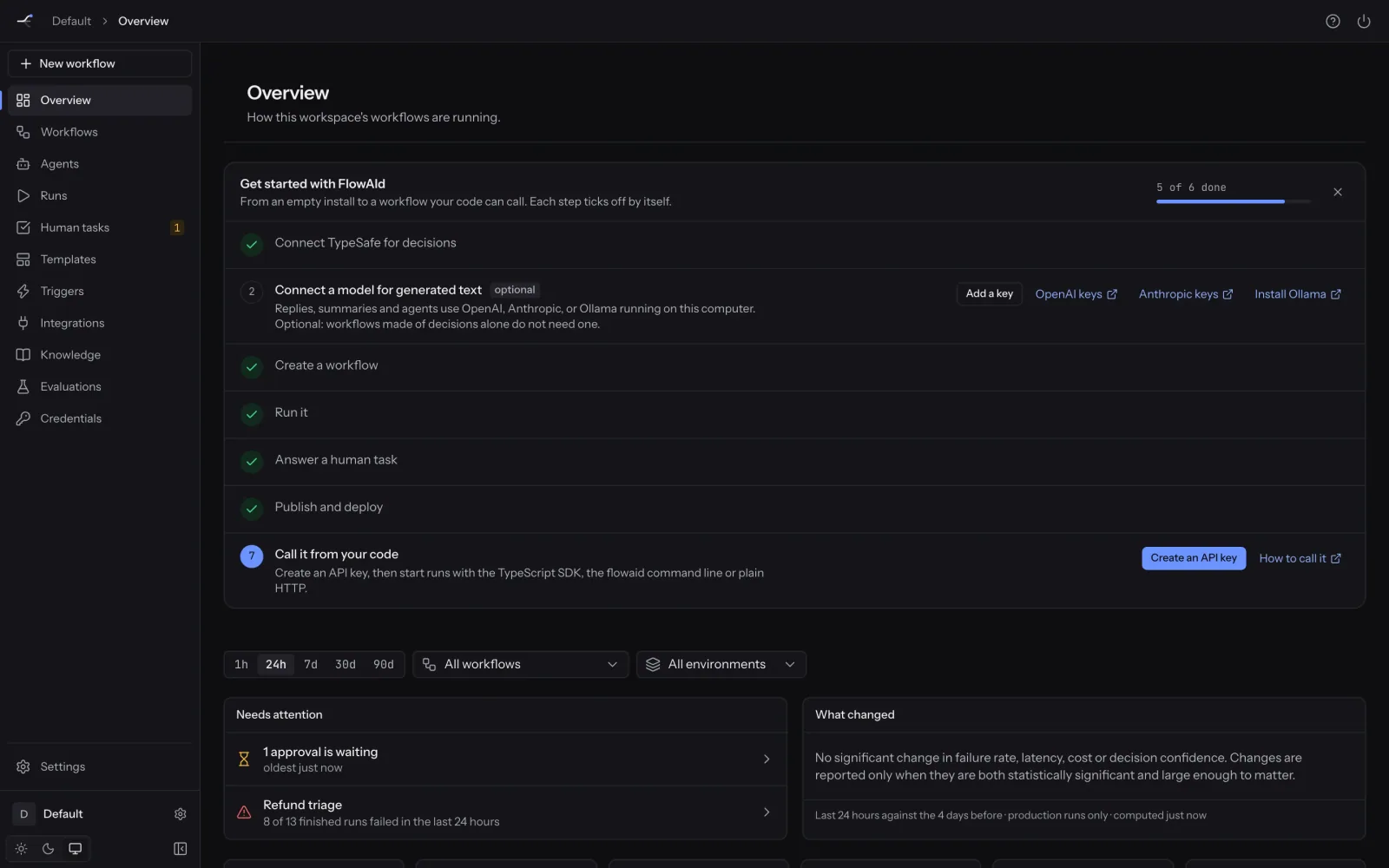Viewport: 1389px width, 868px height.
Task: Click Create an API key button
Action: coord(1194,558)
